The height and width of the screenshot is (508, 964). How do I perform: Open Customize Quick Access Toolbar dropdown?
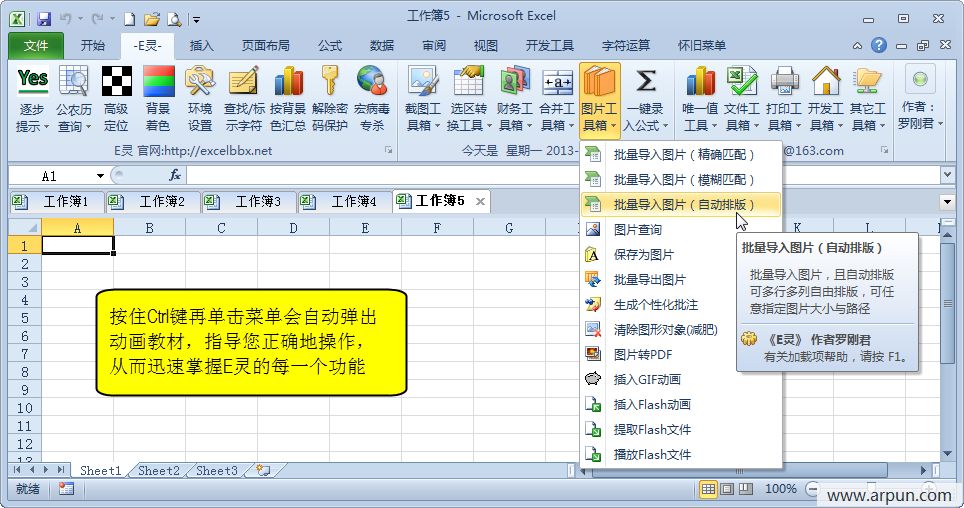coord(197,20)
